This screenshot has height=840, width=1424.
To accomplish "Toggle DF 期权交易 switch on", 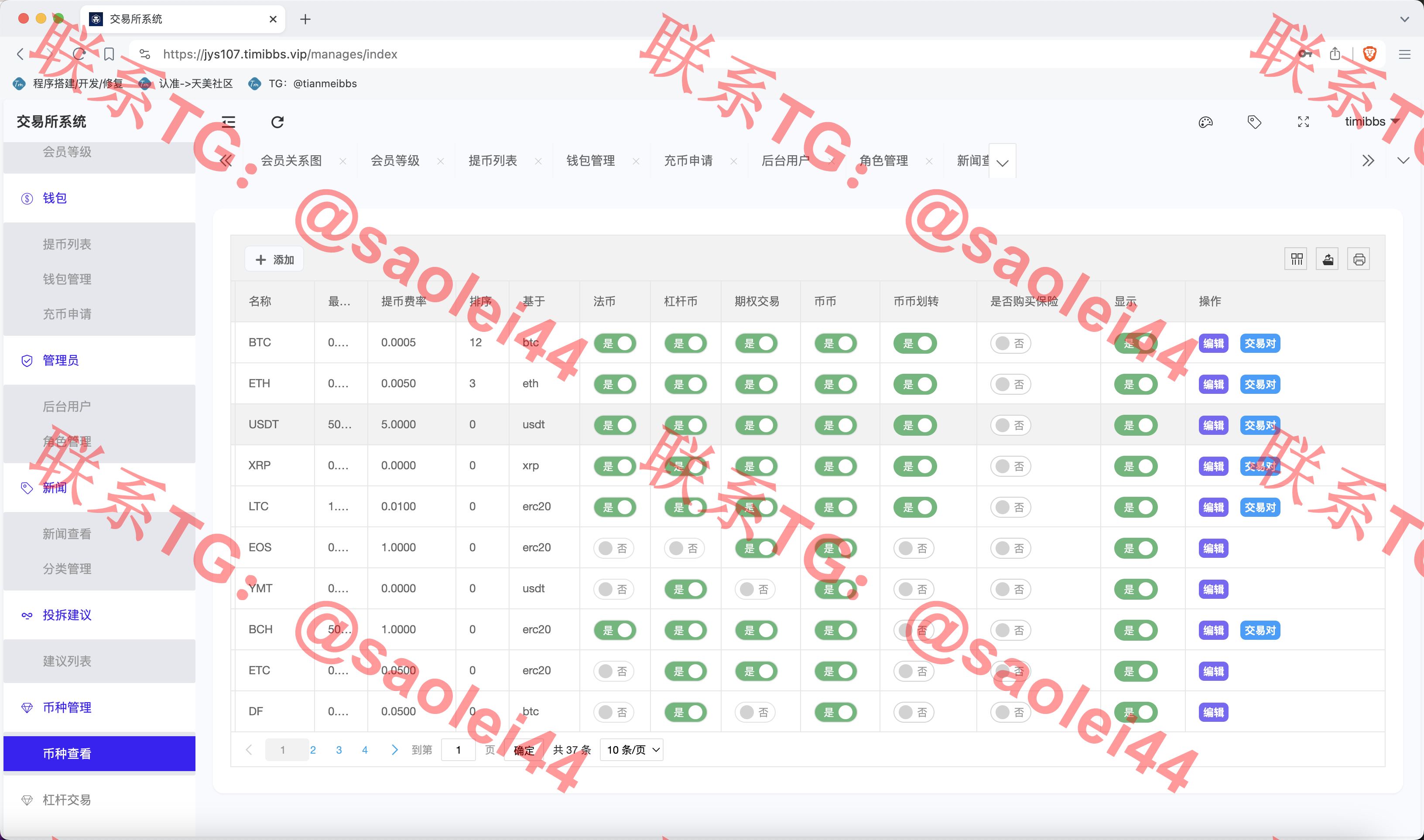I will tap(755, 713).
